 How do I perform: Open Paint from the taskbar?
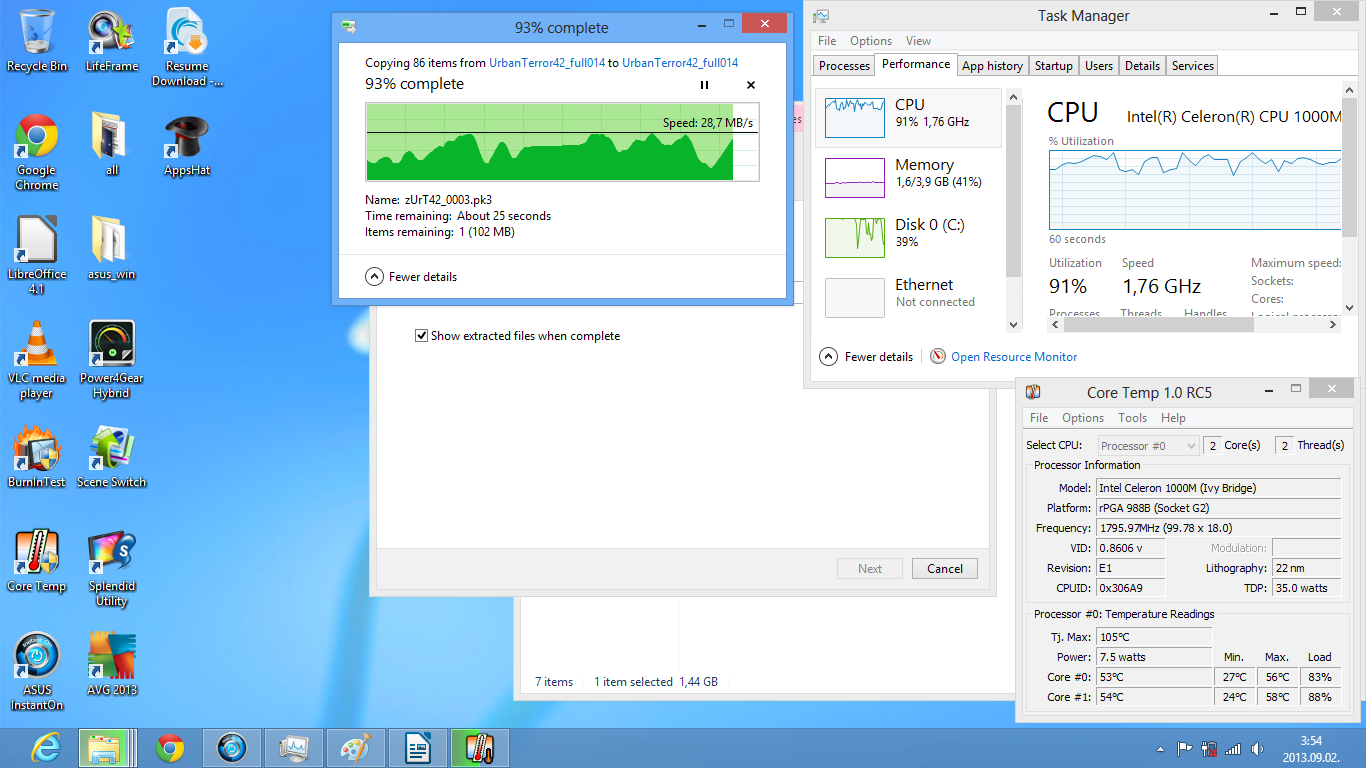[x=356, y=748]
